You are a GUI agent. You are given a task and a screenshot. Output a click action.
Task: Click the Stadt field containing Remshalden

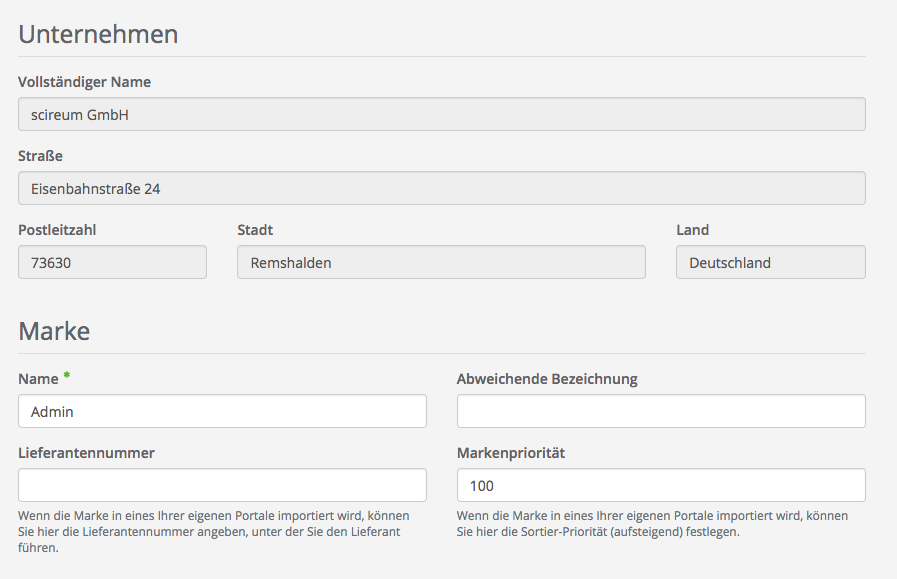click(441, 262)
